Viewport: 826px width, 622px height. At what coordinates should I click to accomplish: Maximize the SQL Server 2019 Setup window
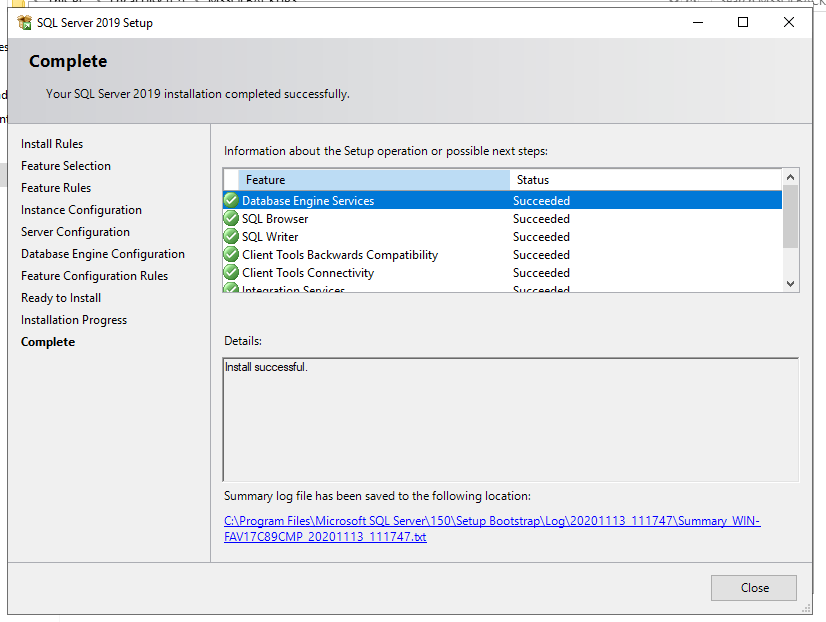point(742,22)
